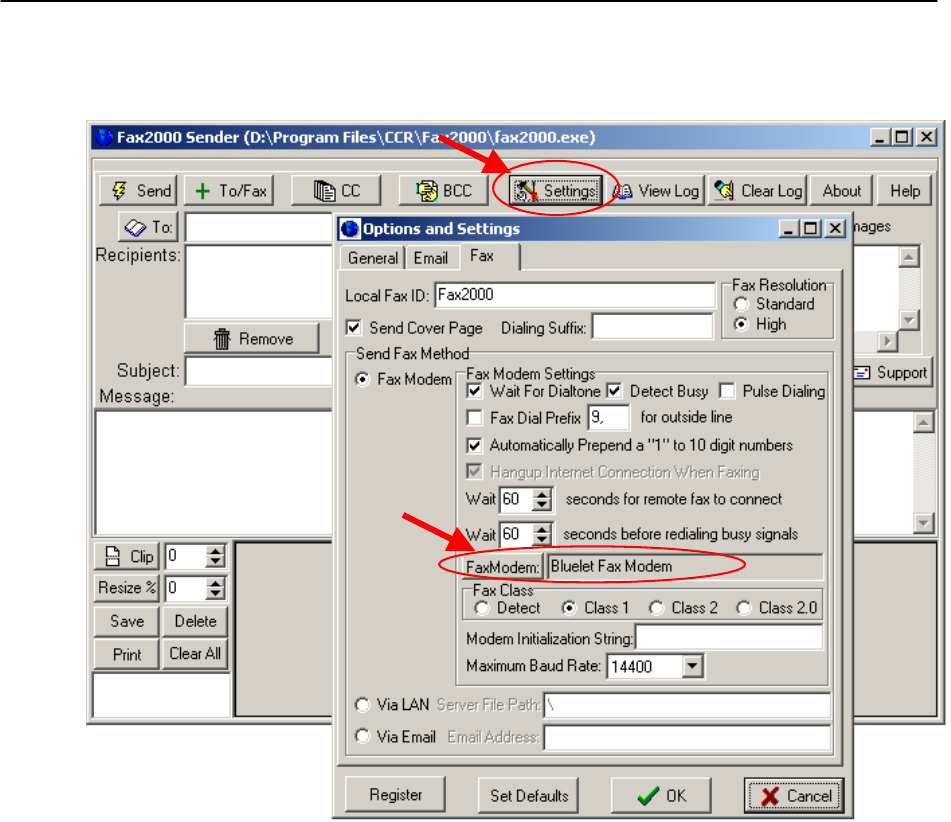Screen dimensions: 951x822
Task: Switch to the General tab
Action: coord(372,258)
